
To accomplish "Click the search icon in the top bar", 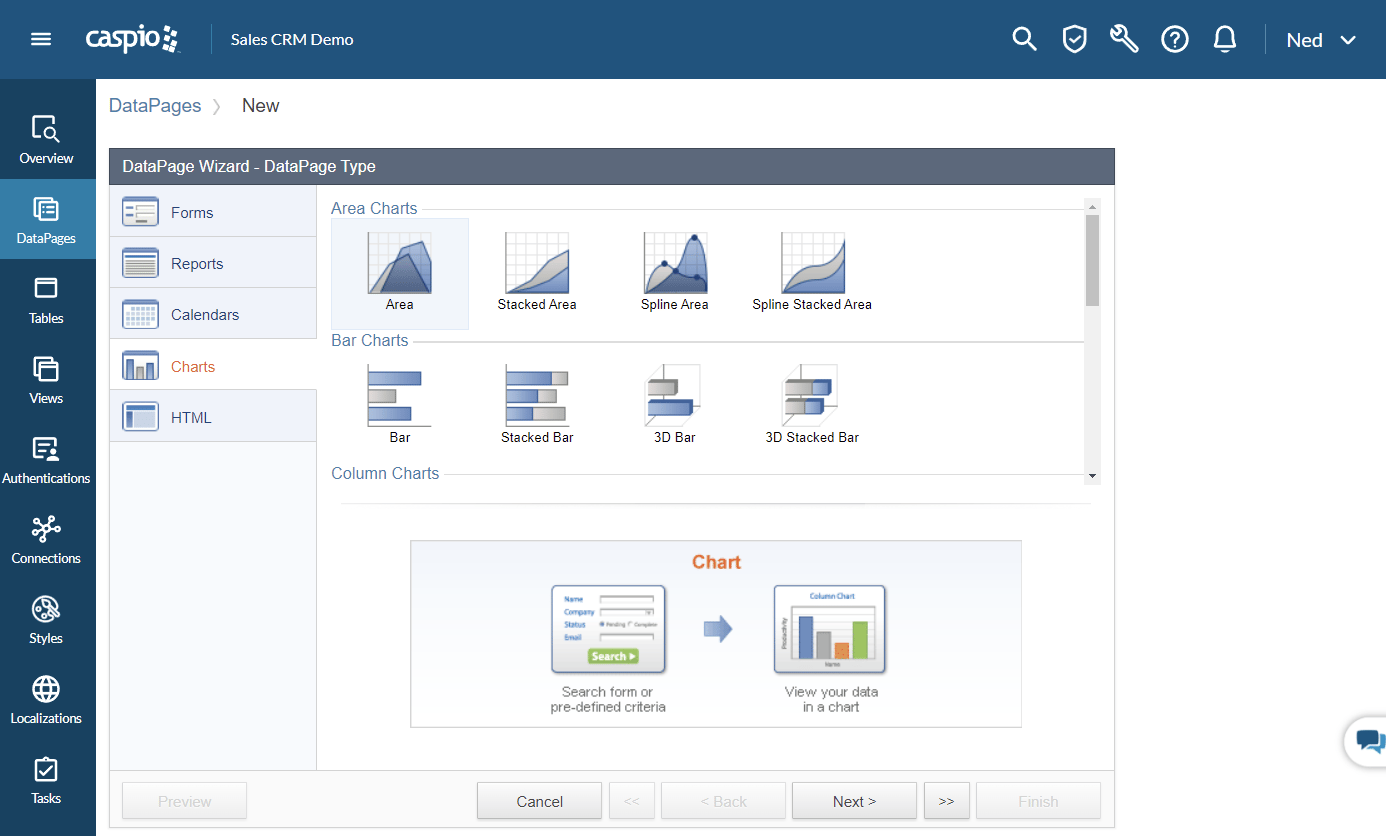I will [x=1024, y=39].
